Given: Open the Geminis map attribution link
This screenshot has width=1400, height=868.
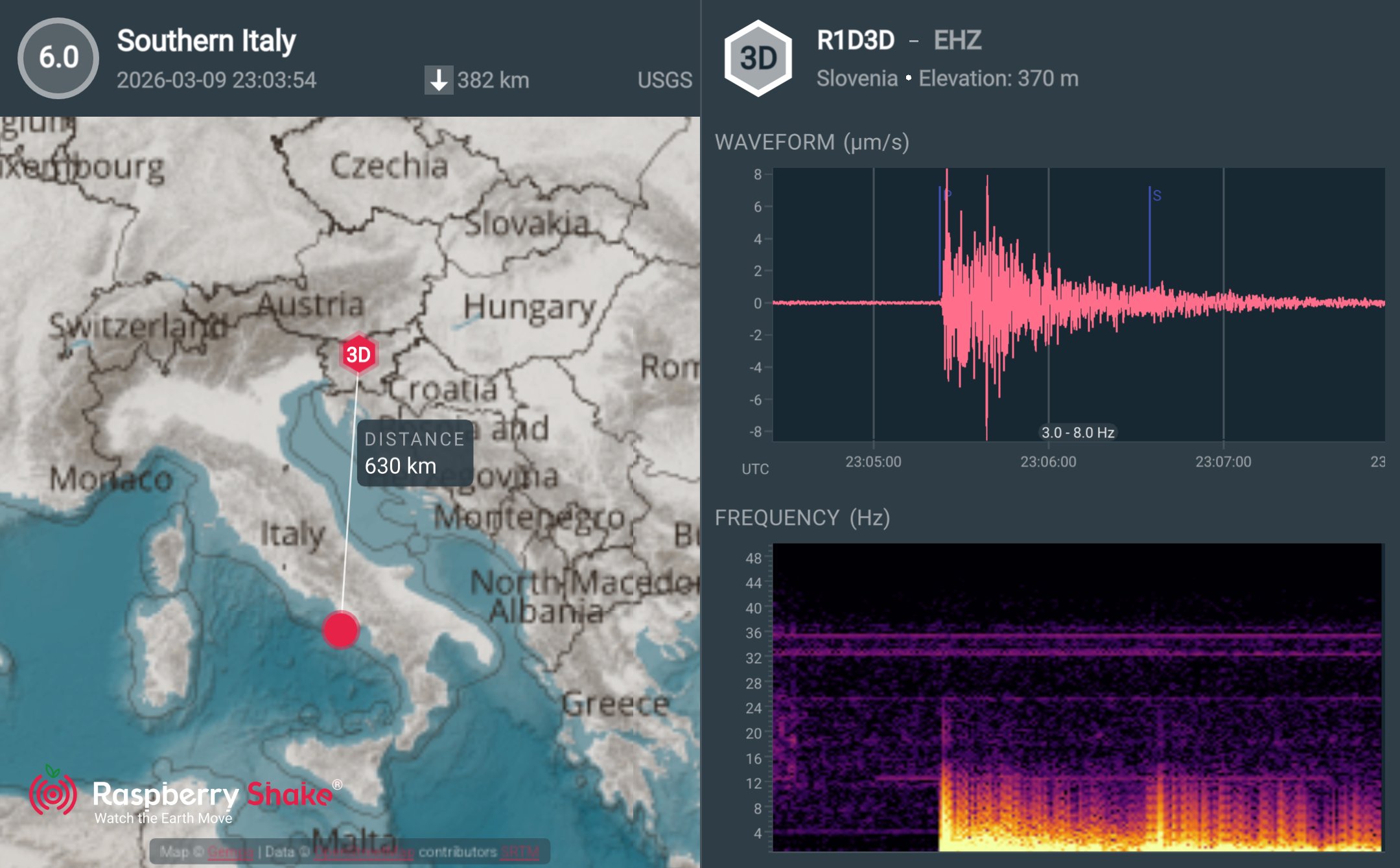Looking at the screenshot, I should pos(230,852).
